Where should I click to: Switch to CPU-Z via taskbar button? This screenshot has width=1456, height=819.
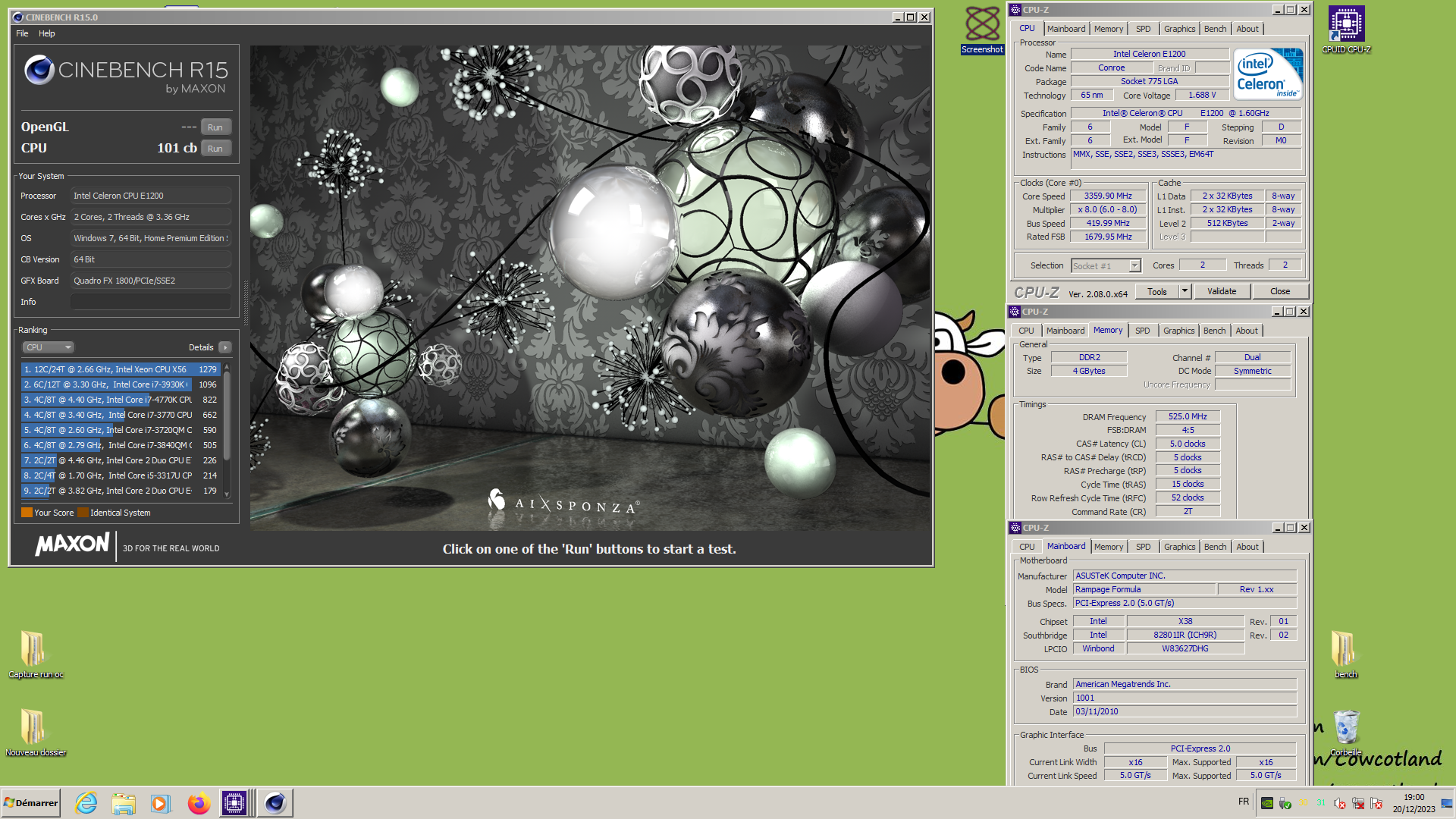pos(235,802)
